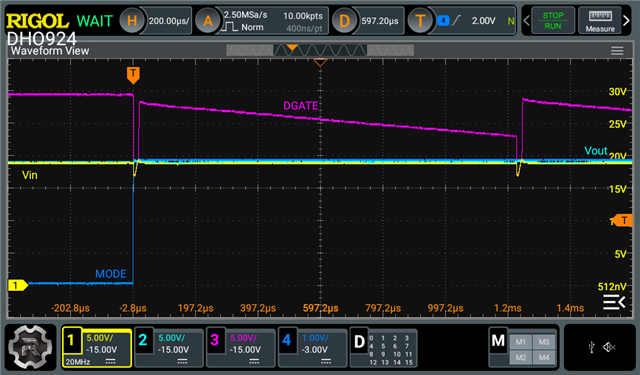Toggle the muted speaker beeper icon
Image resolution: width=640 pixels, height=375 pixels.
(609, 347)
